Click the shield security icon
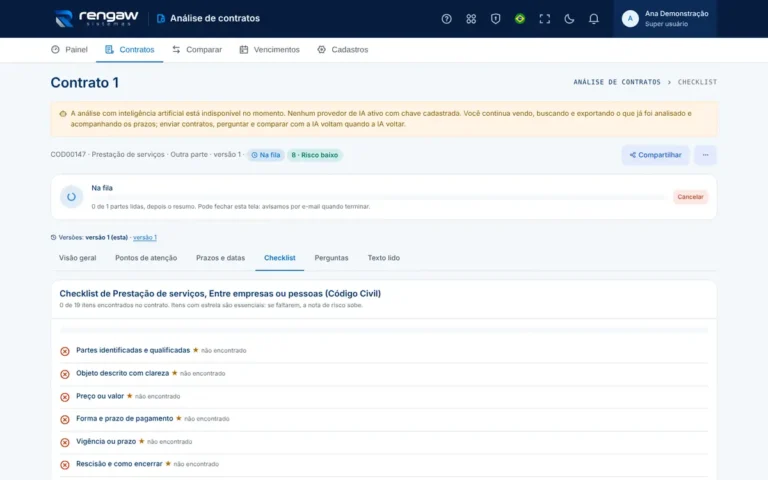This screenshot has width=768, height=480. point(495,19)
